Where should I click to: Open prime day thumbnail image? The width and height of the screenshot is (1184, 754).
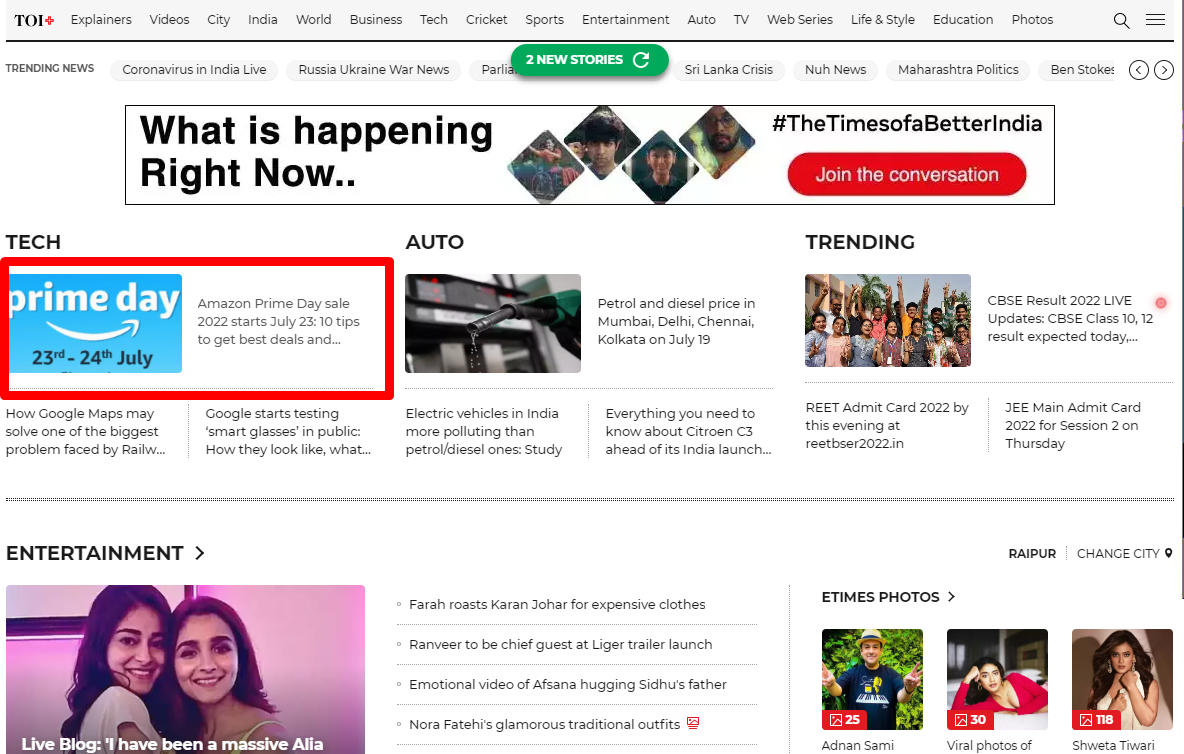coord(94,323)
